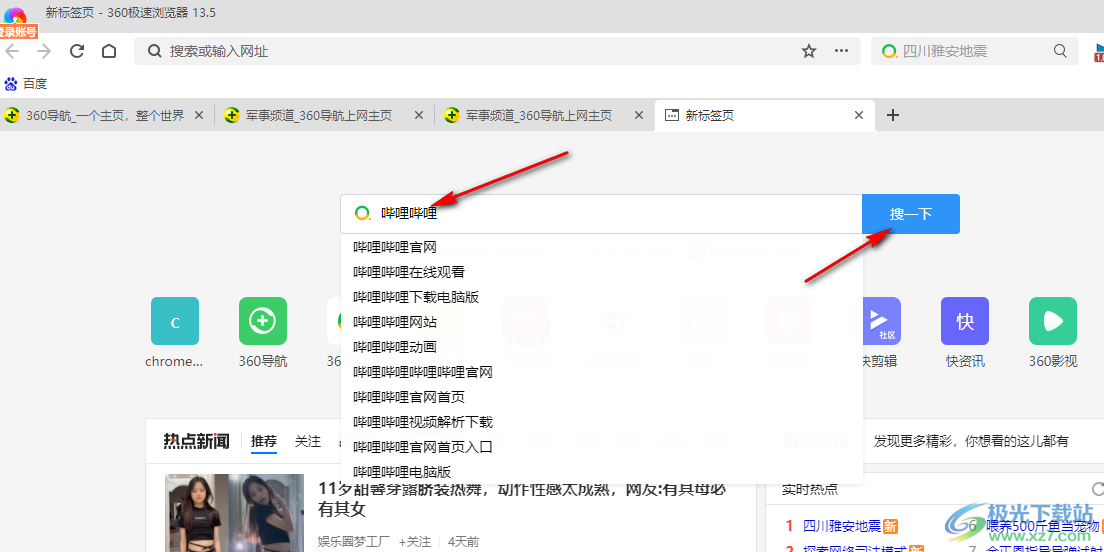1104x552 pixels.
Task: Select the 关注 news tab
Action: point(308,442)
